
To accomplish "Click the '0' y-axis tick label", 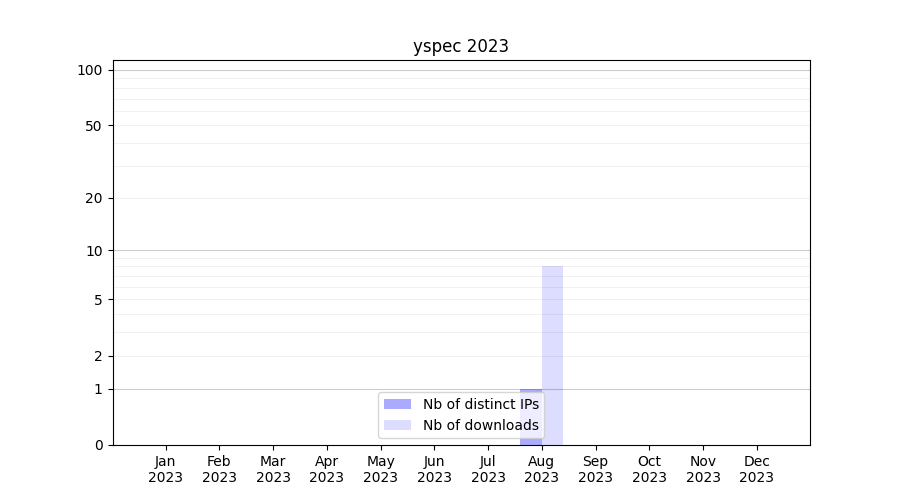I will (x=98, y=445).
